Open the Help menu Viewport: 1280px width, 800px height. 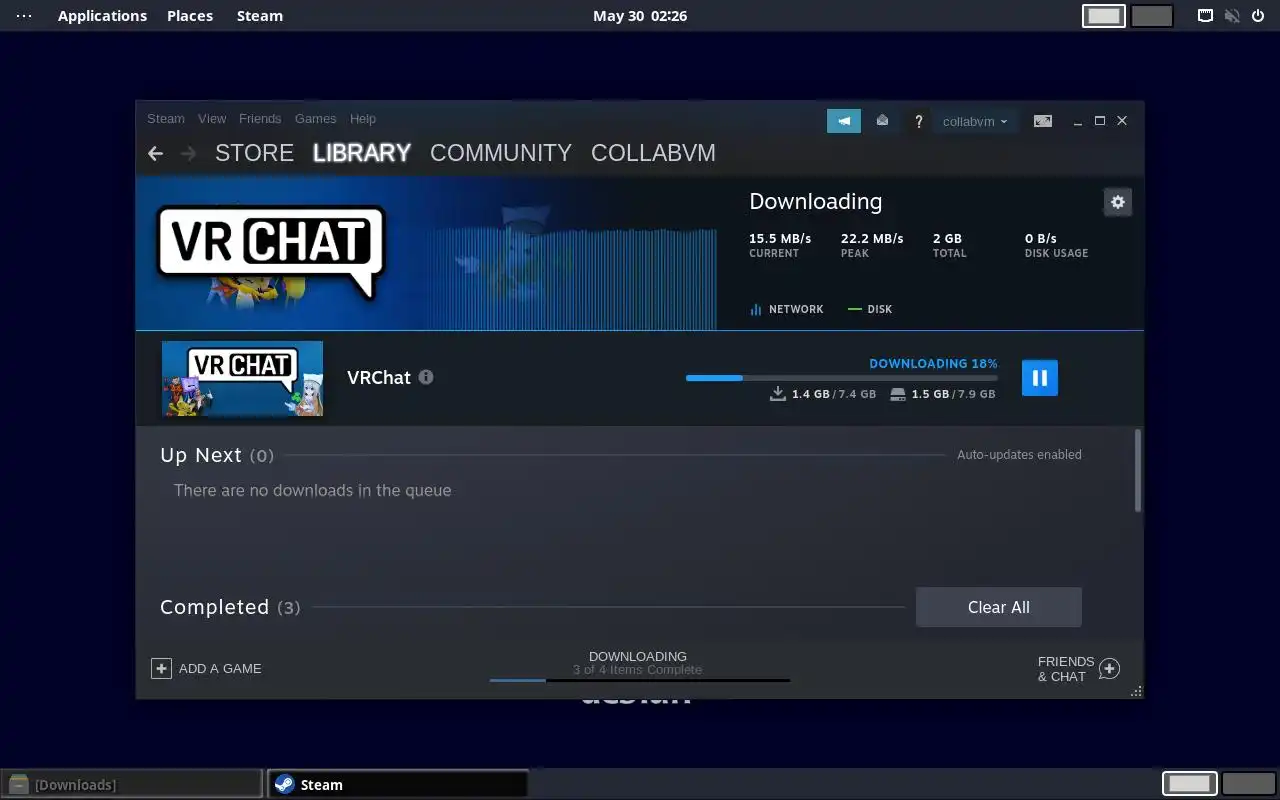[x=363, y=118]
